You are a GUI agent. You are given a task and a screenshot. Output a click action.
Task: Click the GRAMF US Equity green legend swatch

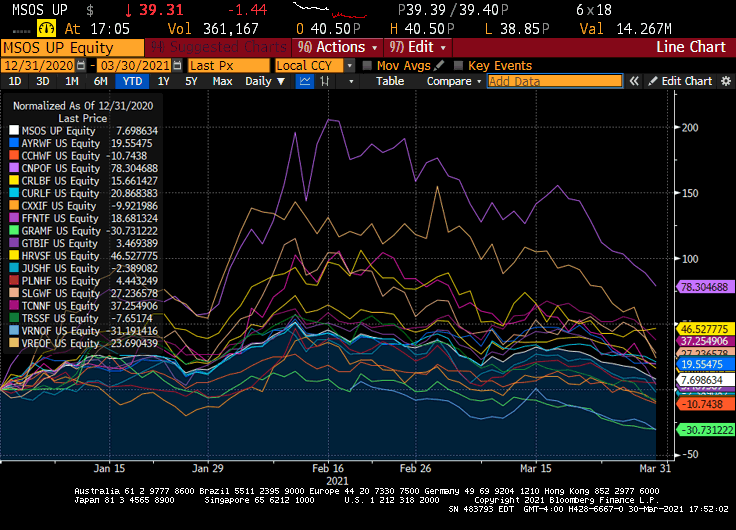point(14,230)
